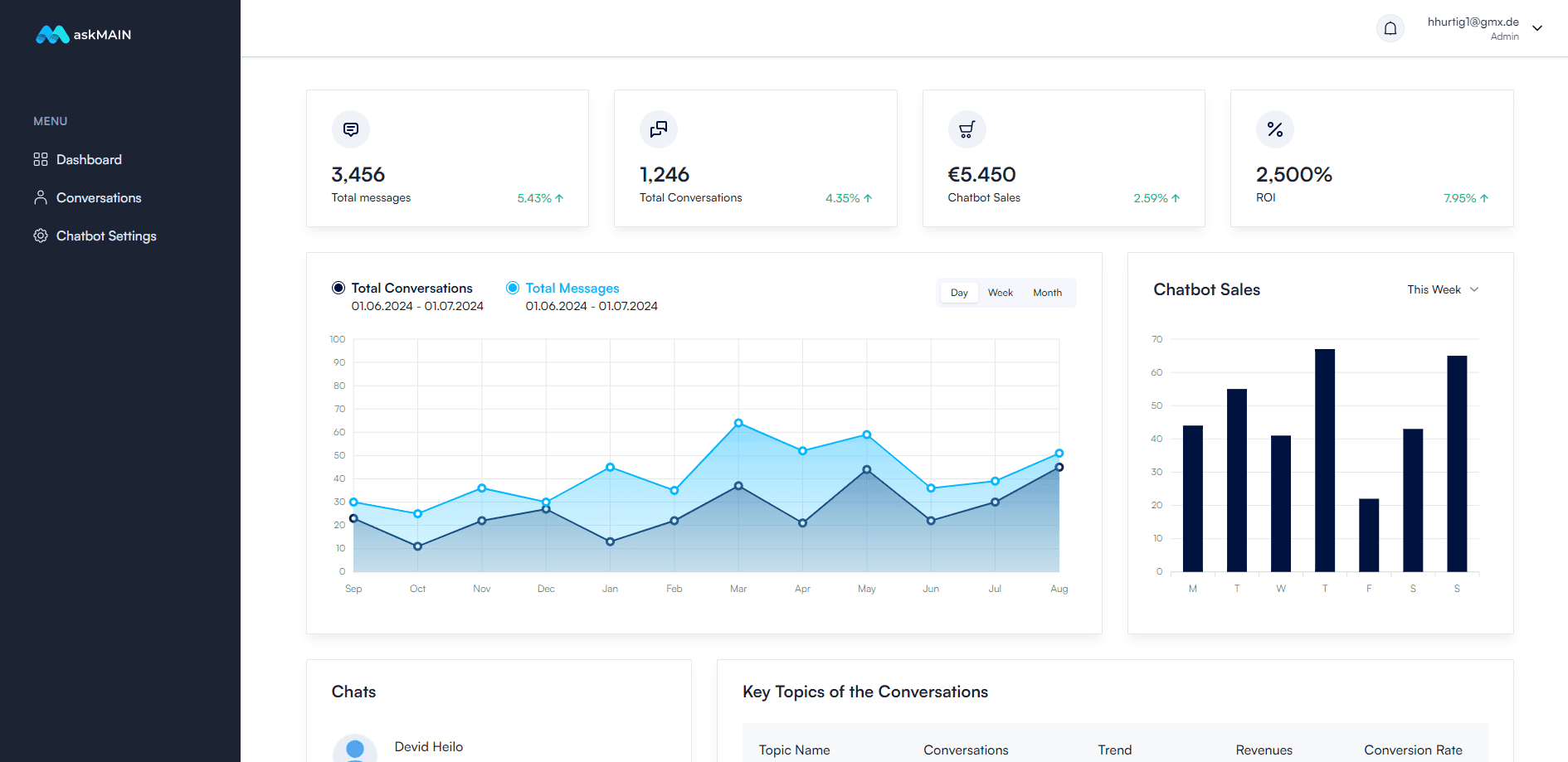This screenshot has width=1568, height=762.
Task: Switch chart view to Day
Action: point(959,293)
